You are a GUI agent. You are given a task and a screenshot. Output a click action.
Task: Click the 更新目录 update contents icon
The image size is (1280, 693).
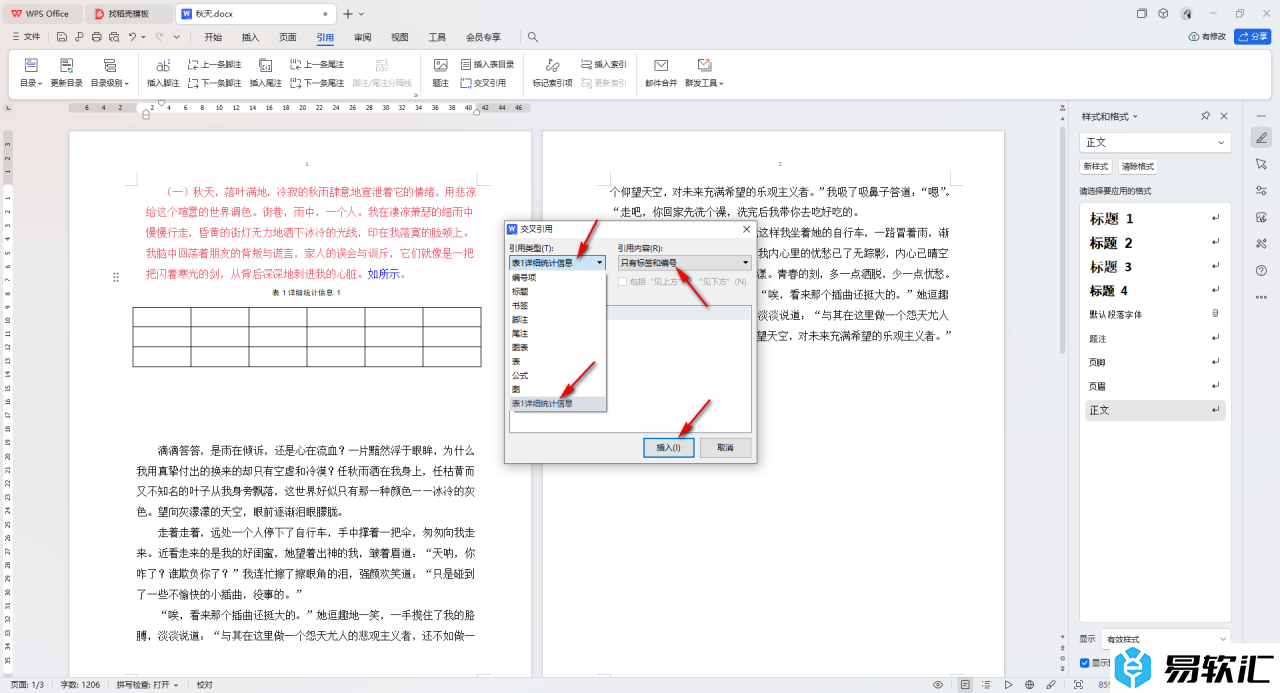(x=67, y=66)
